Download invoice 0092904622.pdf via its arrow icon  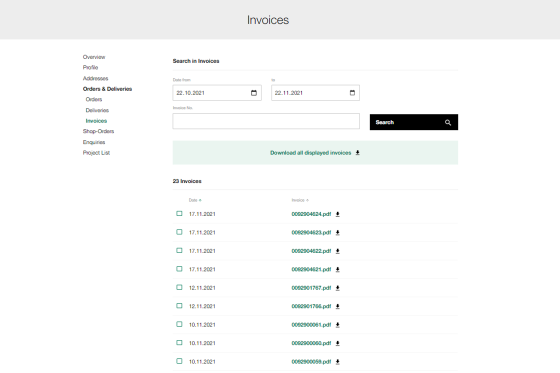[x=338, y=251]
